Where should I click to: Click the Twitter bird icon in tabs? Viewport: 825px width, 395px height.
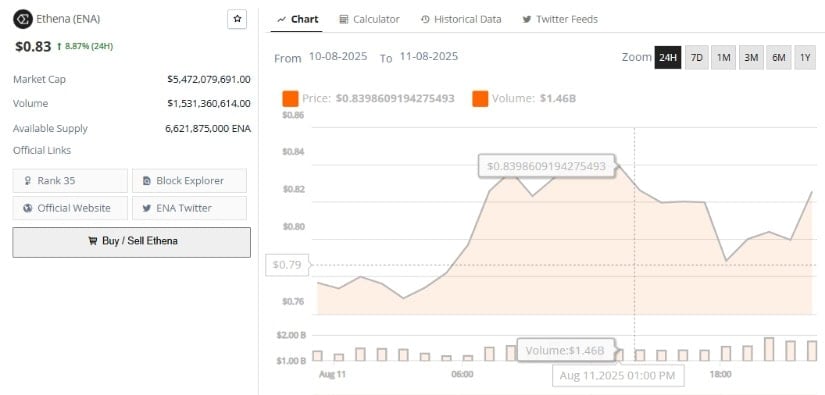pos(527,19)
